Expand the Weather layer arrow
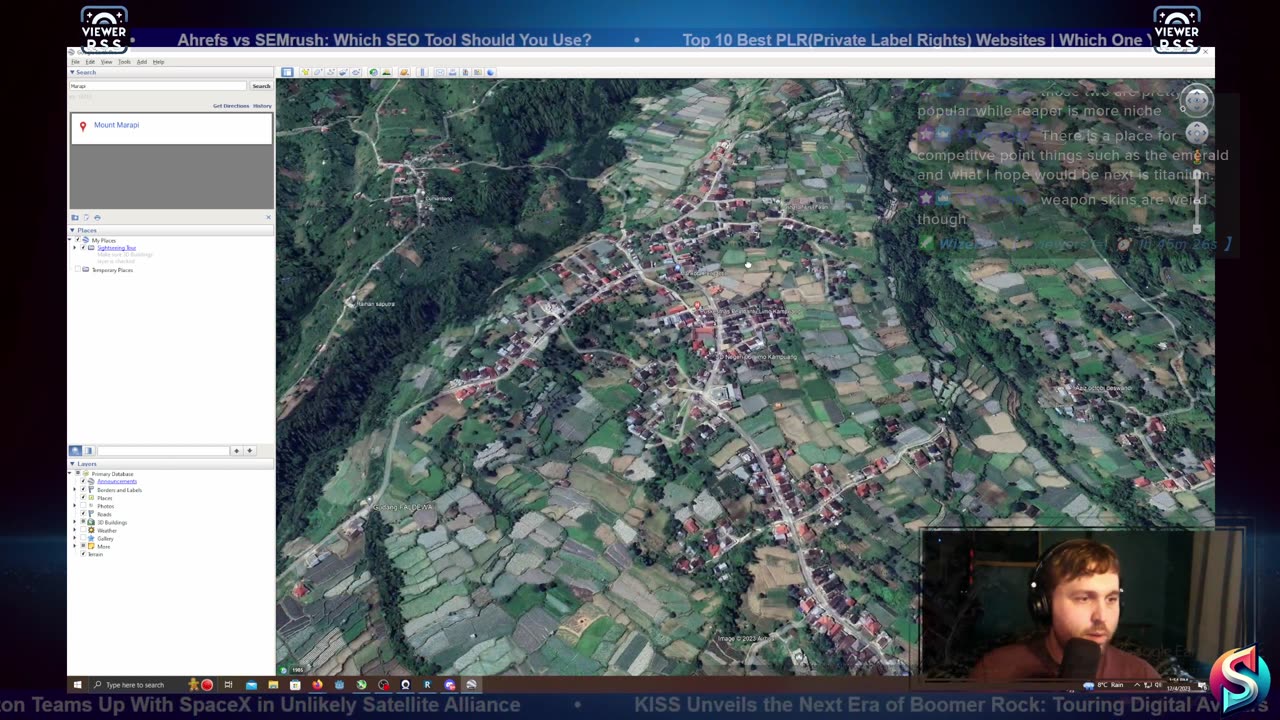 click(74, 530)
